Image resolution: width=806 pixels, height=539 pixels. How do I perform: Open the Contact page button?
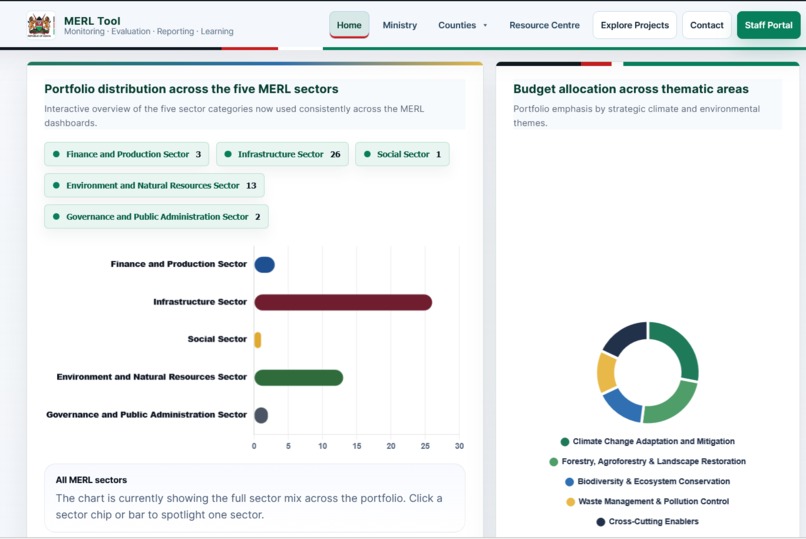tap(707, 25)
